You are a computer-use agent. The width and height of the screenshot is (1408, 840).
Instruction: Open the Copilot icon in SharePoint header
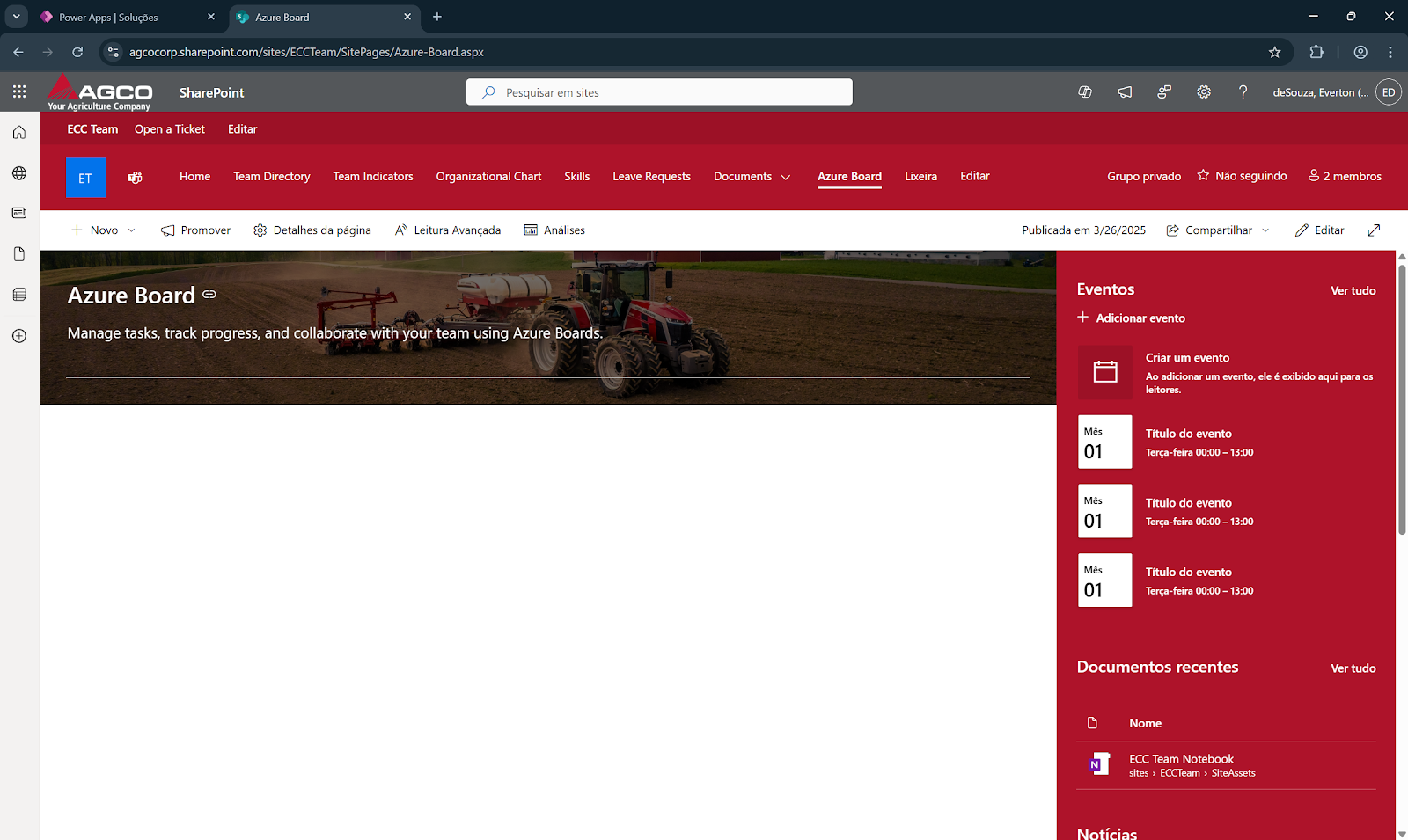[x=1085, y=91]
